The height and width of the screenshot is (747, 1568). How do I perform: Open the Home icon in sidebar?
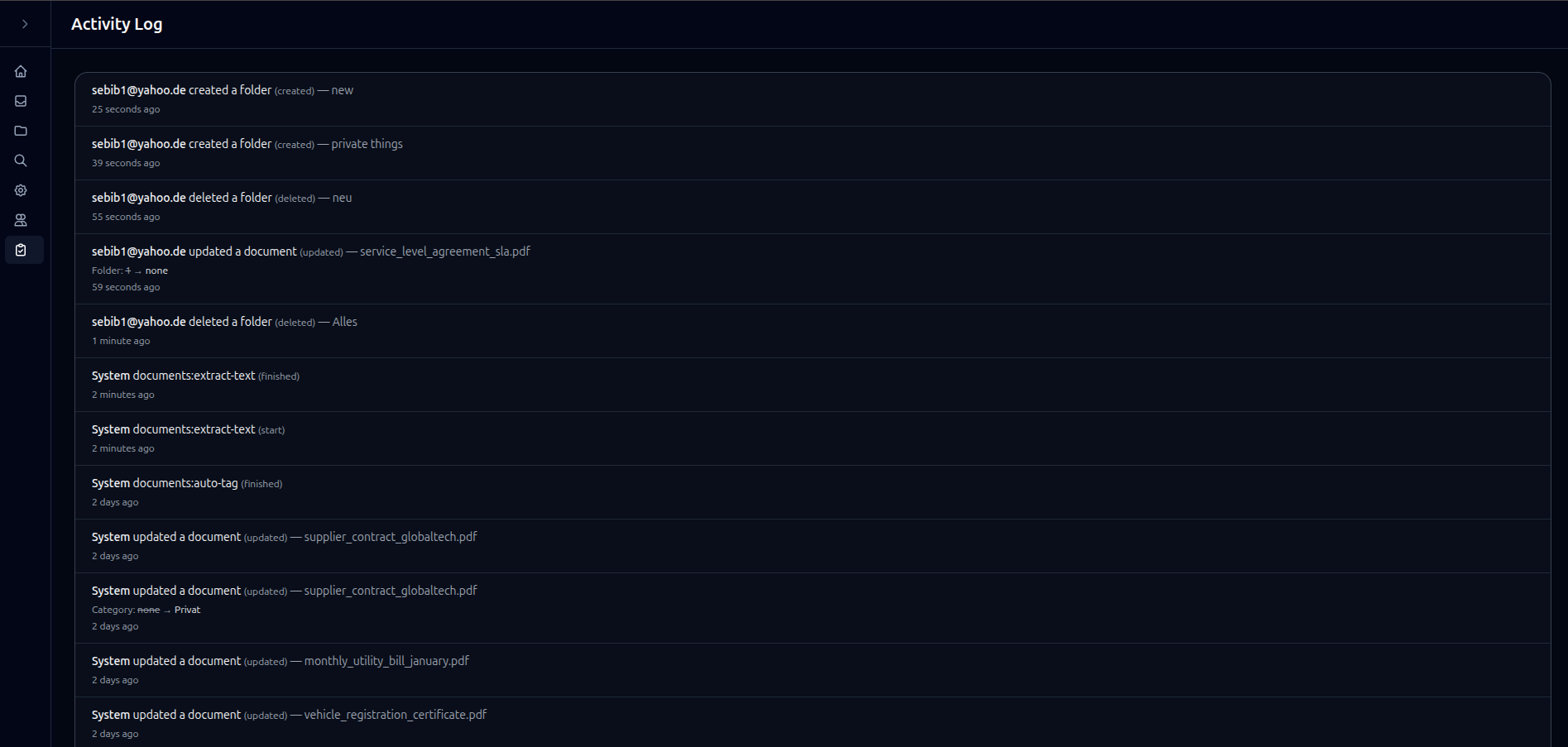[x=21, y=71]
